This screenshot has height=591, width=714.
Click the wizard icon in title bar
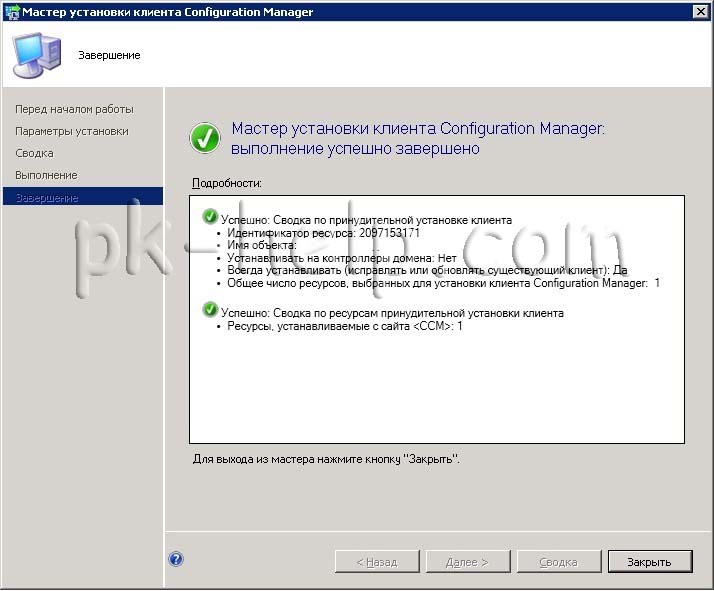12,11
